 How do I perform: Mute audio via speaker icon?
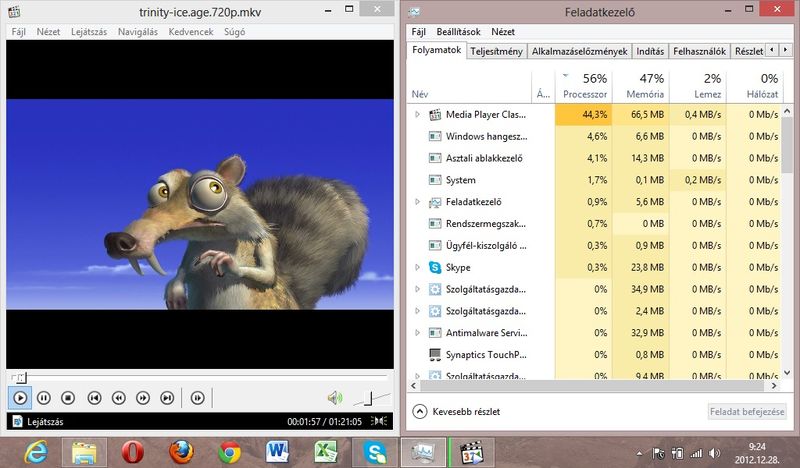335,398
